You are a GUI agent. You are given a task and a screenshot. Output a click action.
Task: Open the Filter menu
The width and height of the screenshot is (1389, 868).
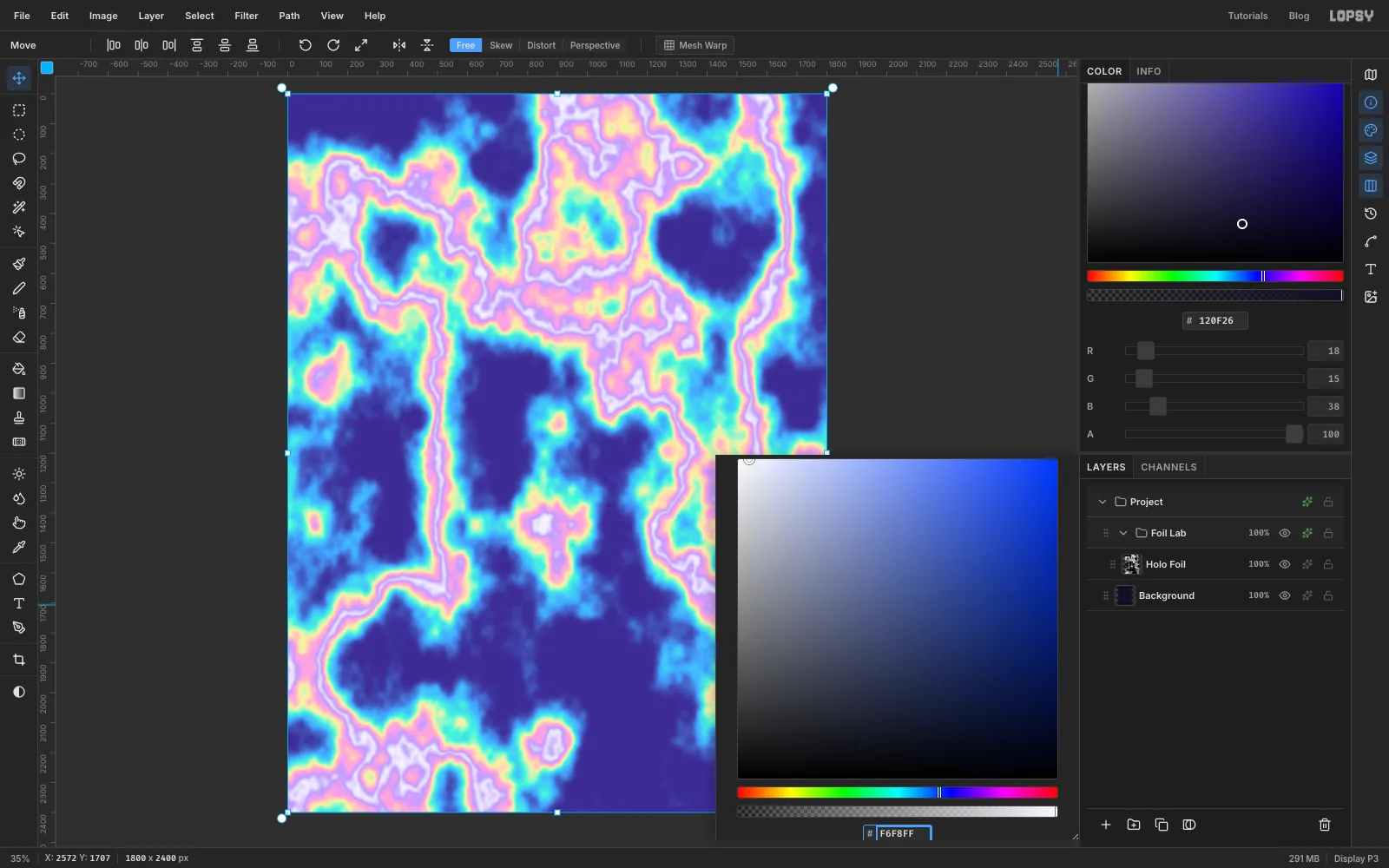click(247, 16)
